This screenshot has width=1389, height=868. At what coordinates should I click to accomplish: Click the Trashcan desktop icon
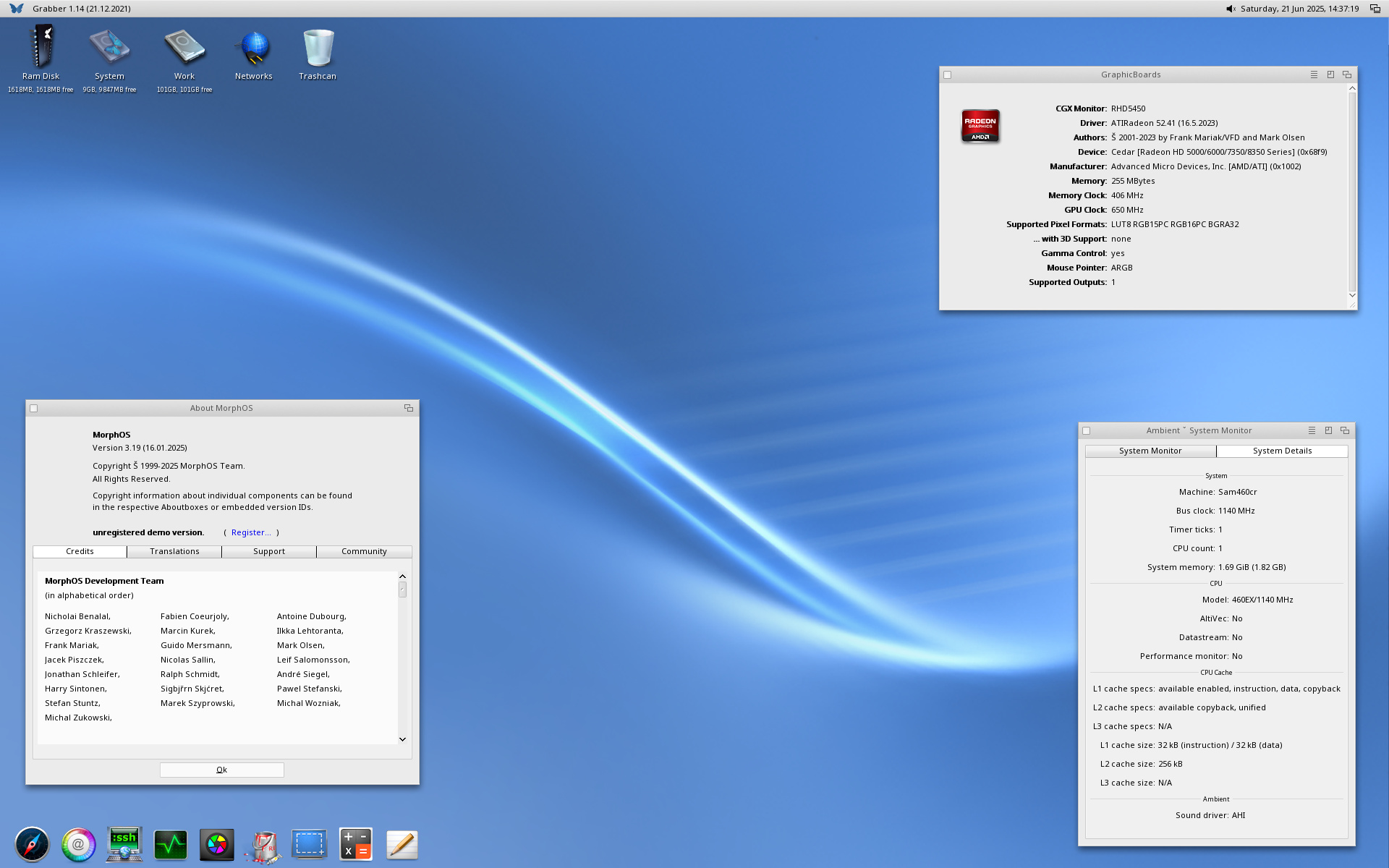click(318, 49)
